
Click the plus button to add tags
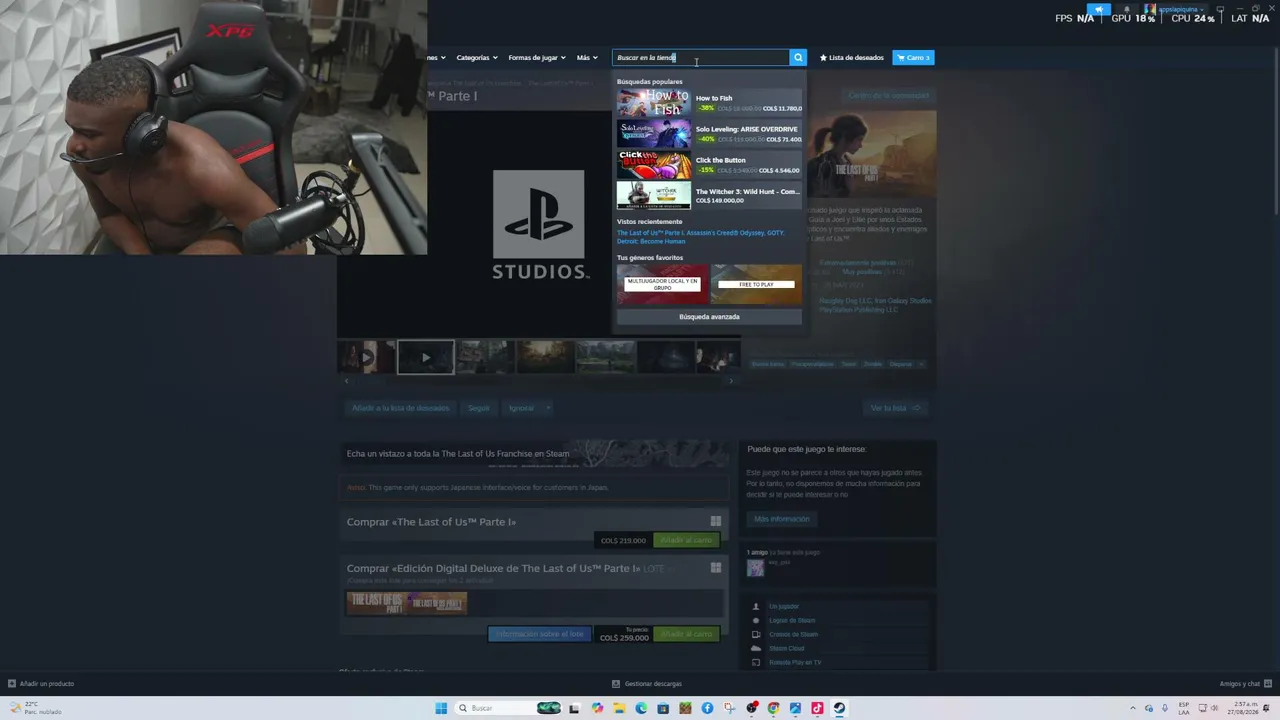tap(921, 364)
